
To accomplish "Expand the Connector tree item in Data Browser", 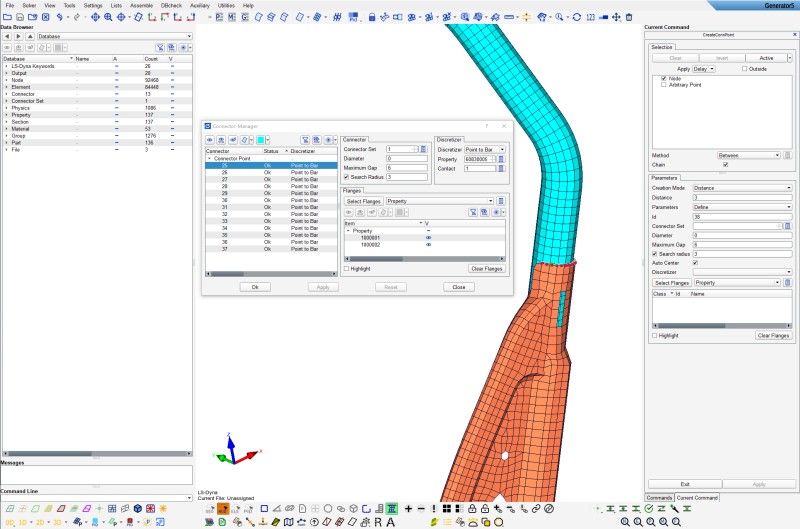I will point(6,94).
